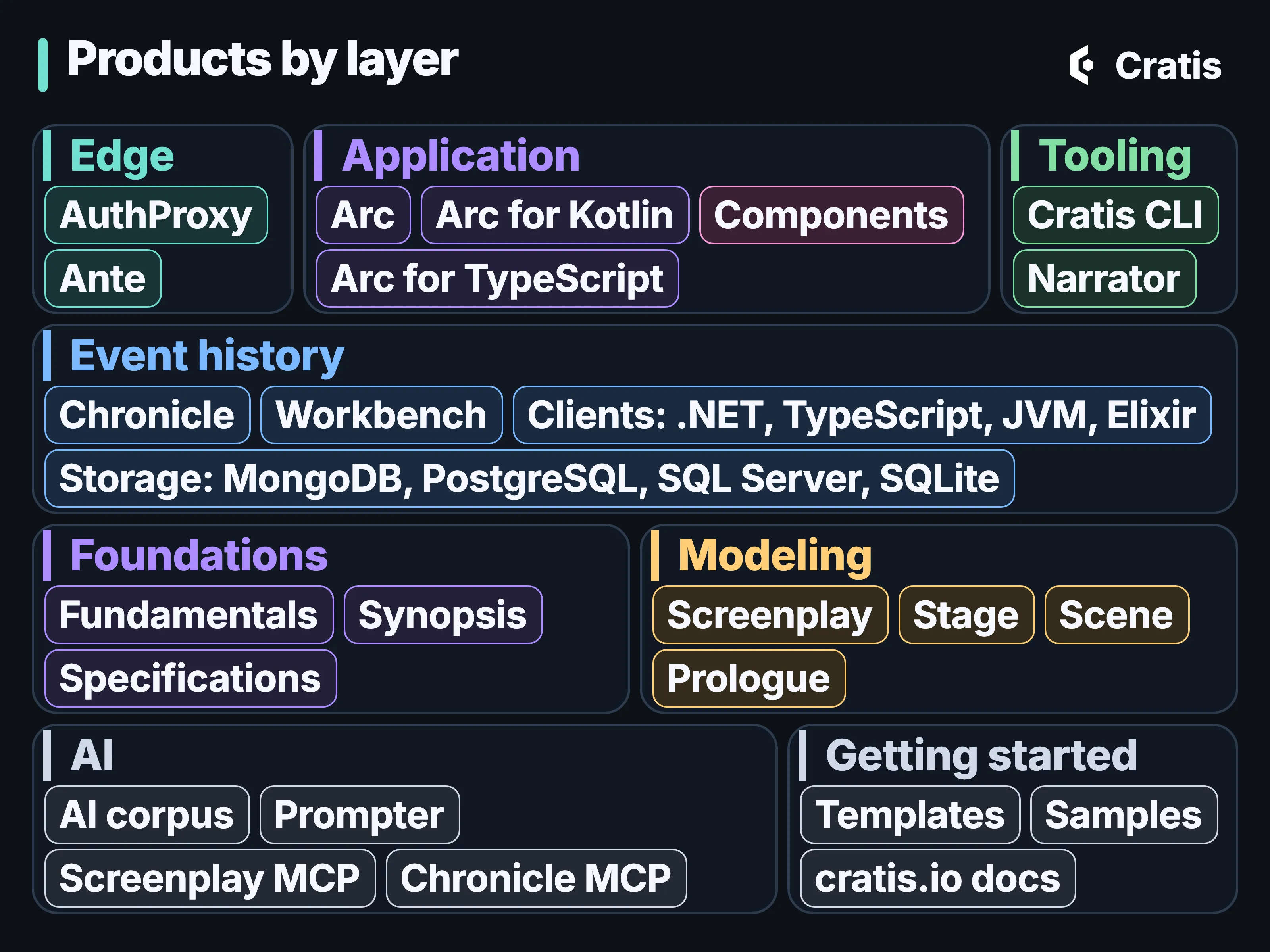The width and height of the screenshot is (1270, 952).
Task: Choose Arc for TypeScript
Action: pos(498,278)
